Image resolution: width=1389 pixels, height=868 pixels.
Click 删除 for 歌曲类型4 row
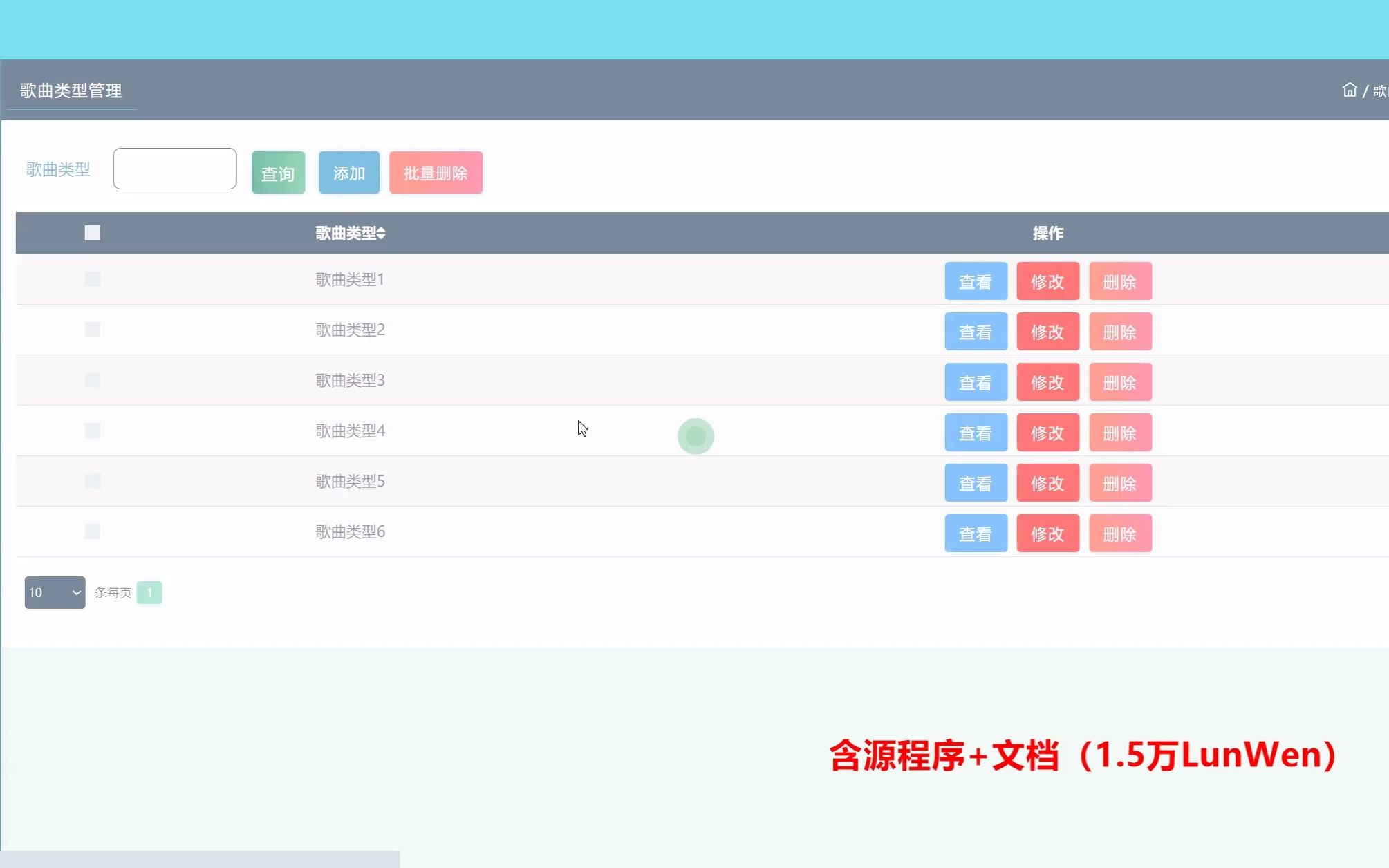tap(1120, 433)
